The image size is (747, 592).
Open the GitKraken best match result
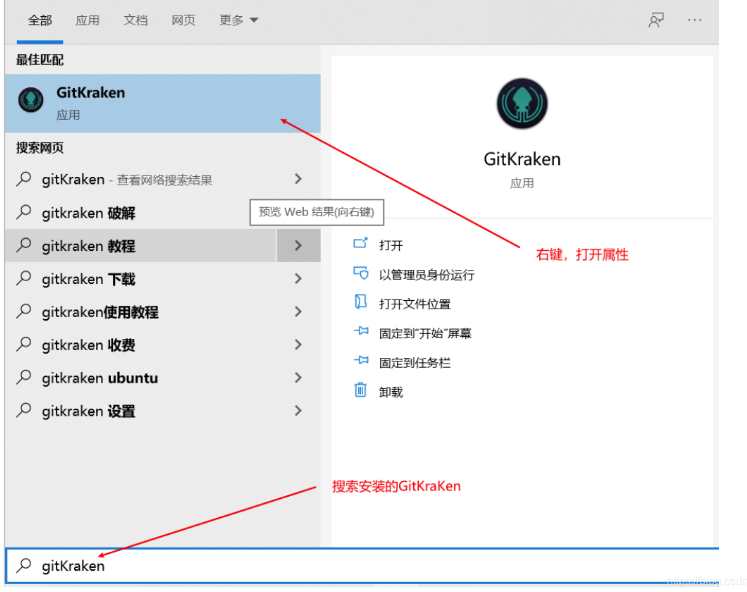coord(162,103)
